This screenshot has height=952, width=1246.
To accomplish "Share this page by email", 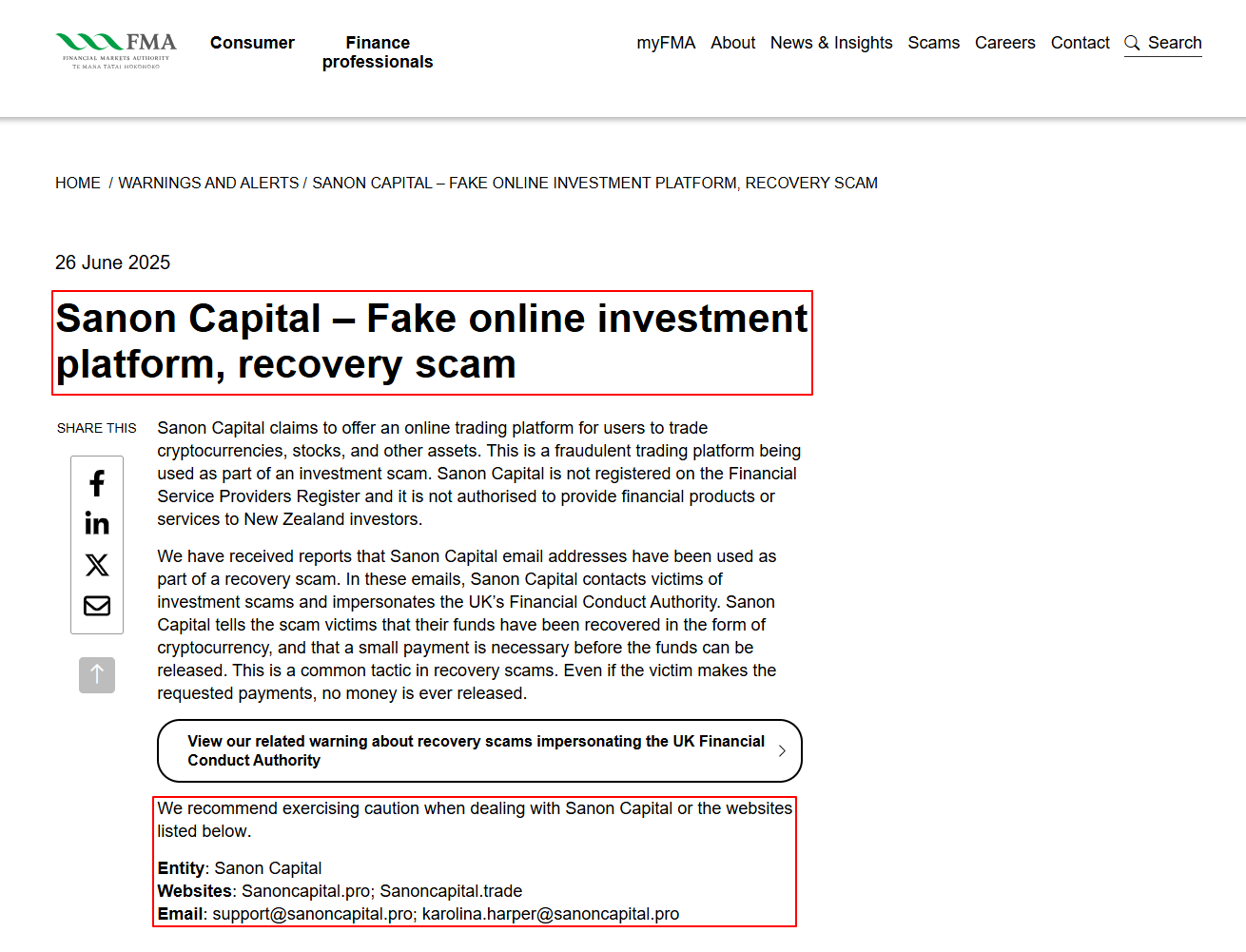I will click(x=97, y=606).
